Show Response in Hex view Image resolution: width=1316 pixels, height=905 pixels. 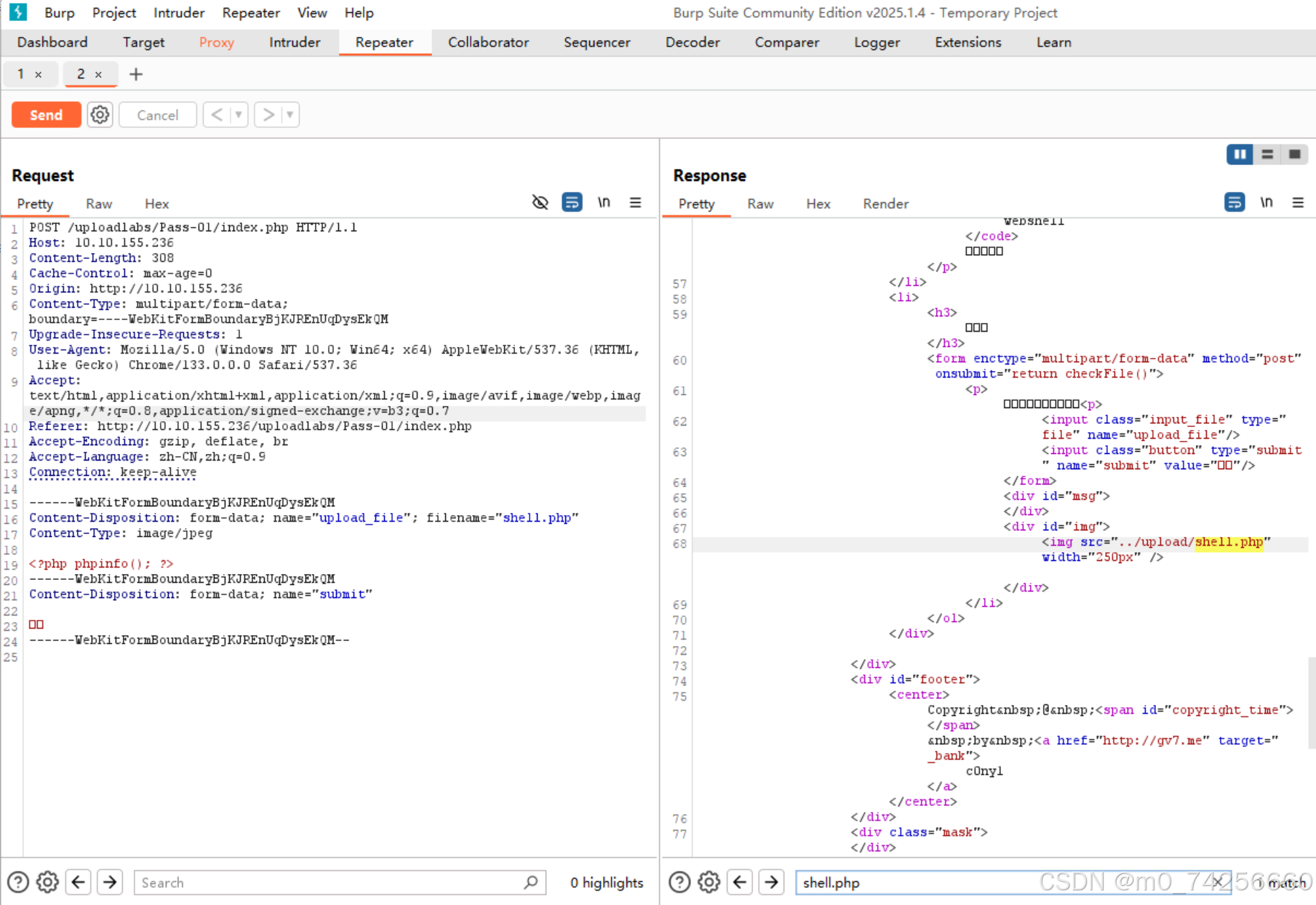coord(818,204)
